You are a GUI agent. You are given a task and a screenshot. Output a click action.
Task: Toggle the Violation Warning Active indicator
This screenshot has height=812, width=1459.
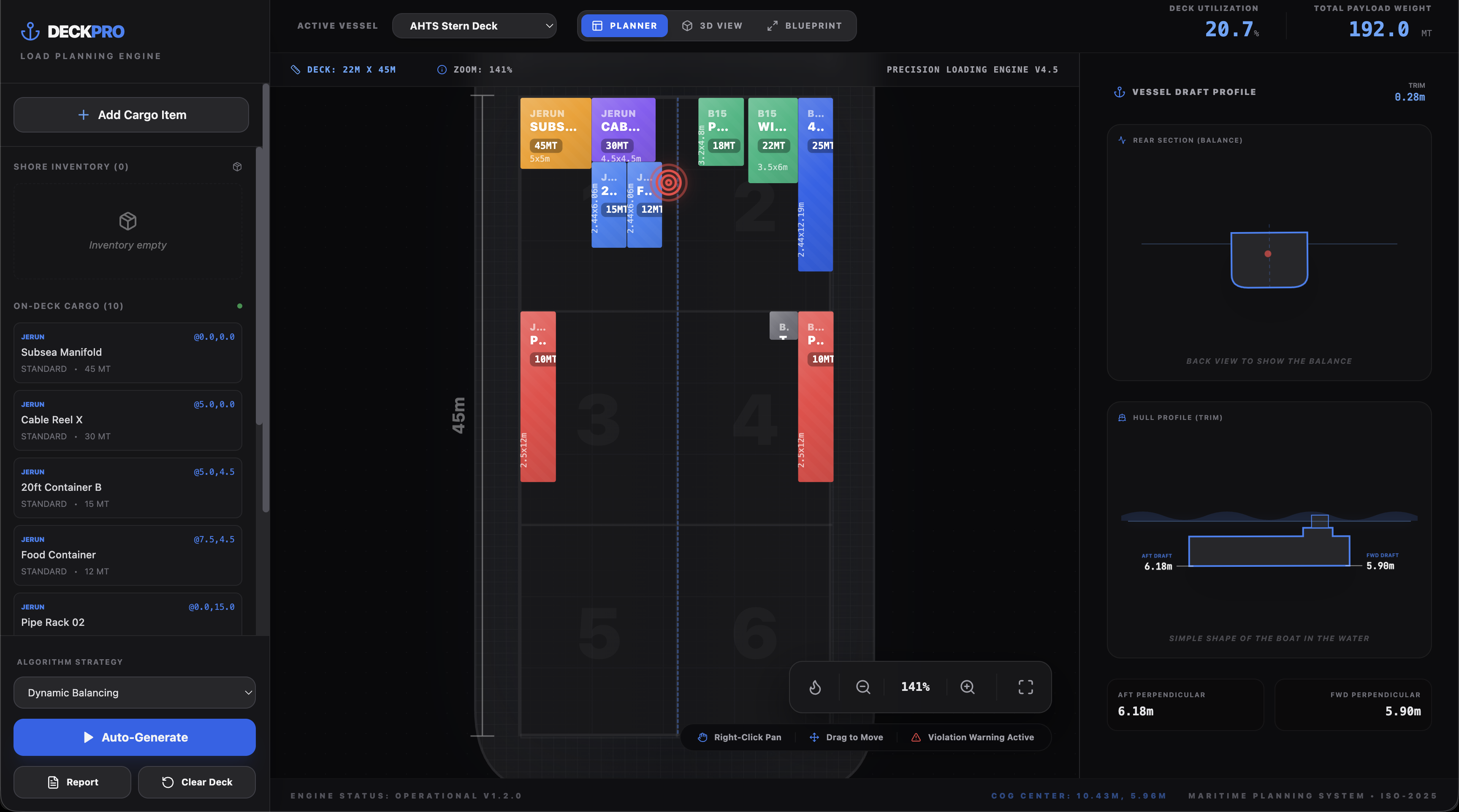[974, 737]
